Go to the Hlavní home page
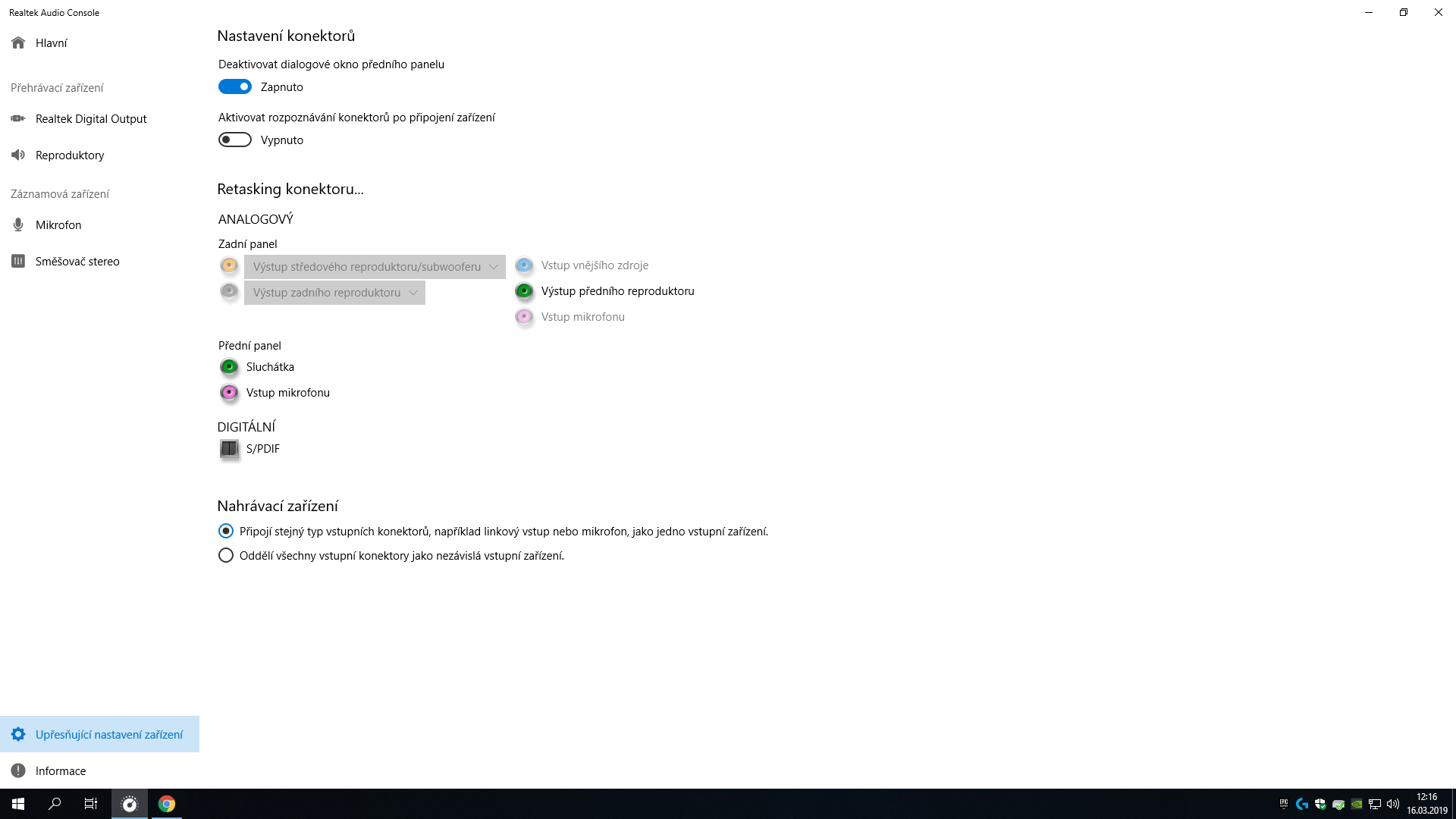The height and width of the screenshot is (819, 1456). click(x=51, y=43)
